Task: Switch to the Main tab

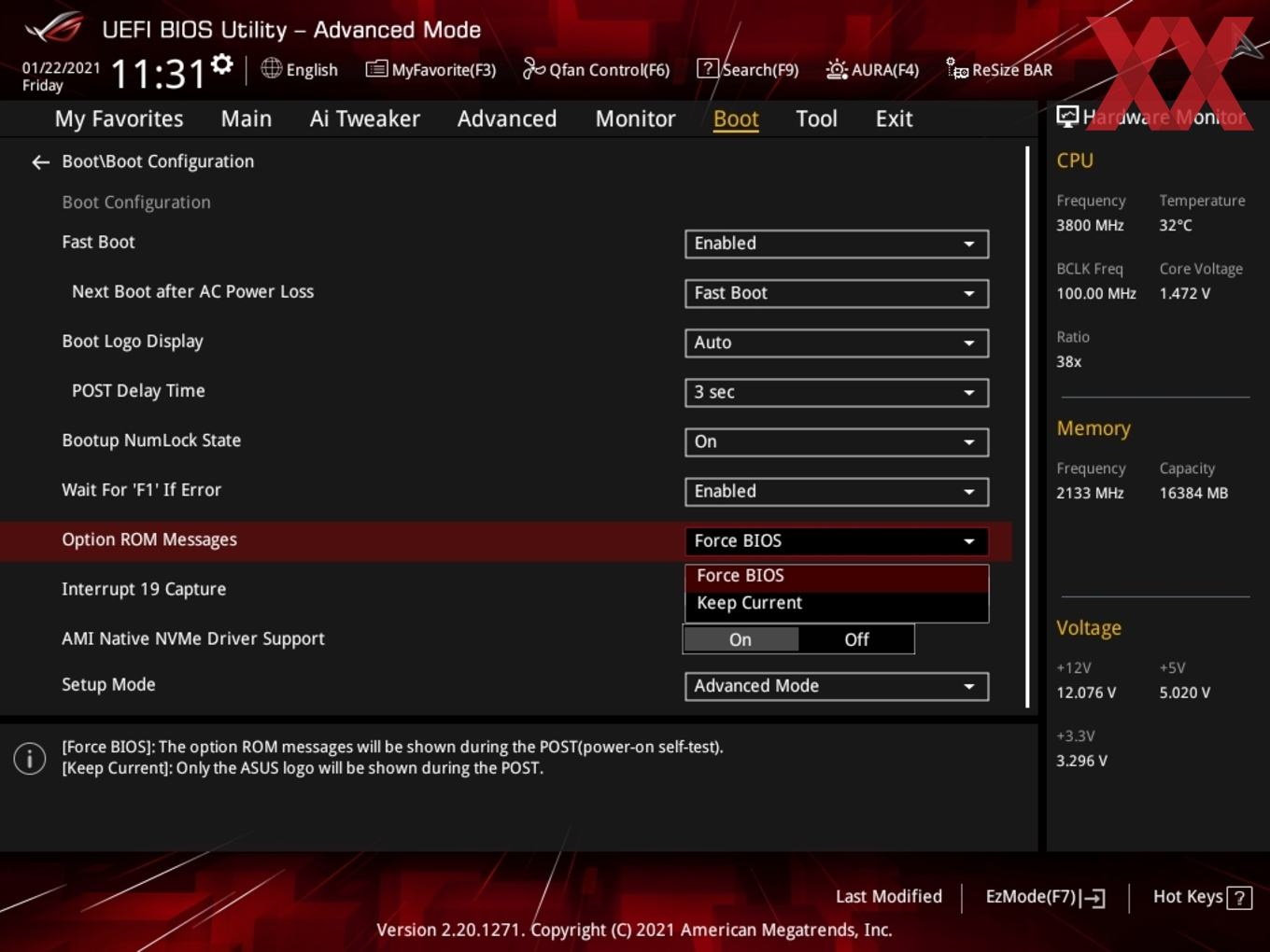Action: (x=247, y=119)
